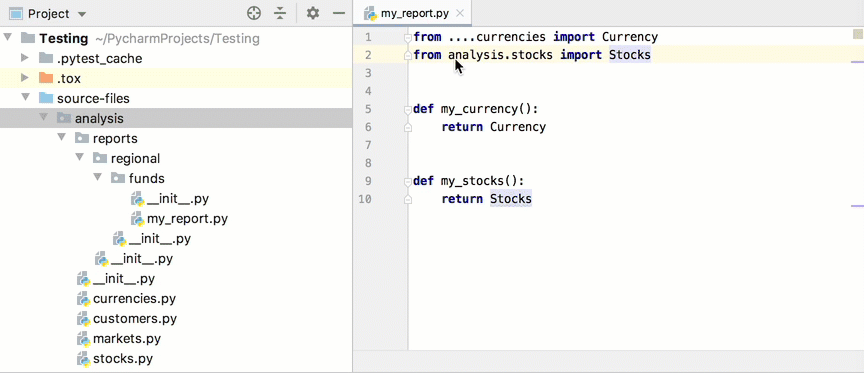Click the error stripe mark beside line 2

[857, 62]
